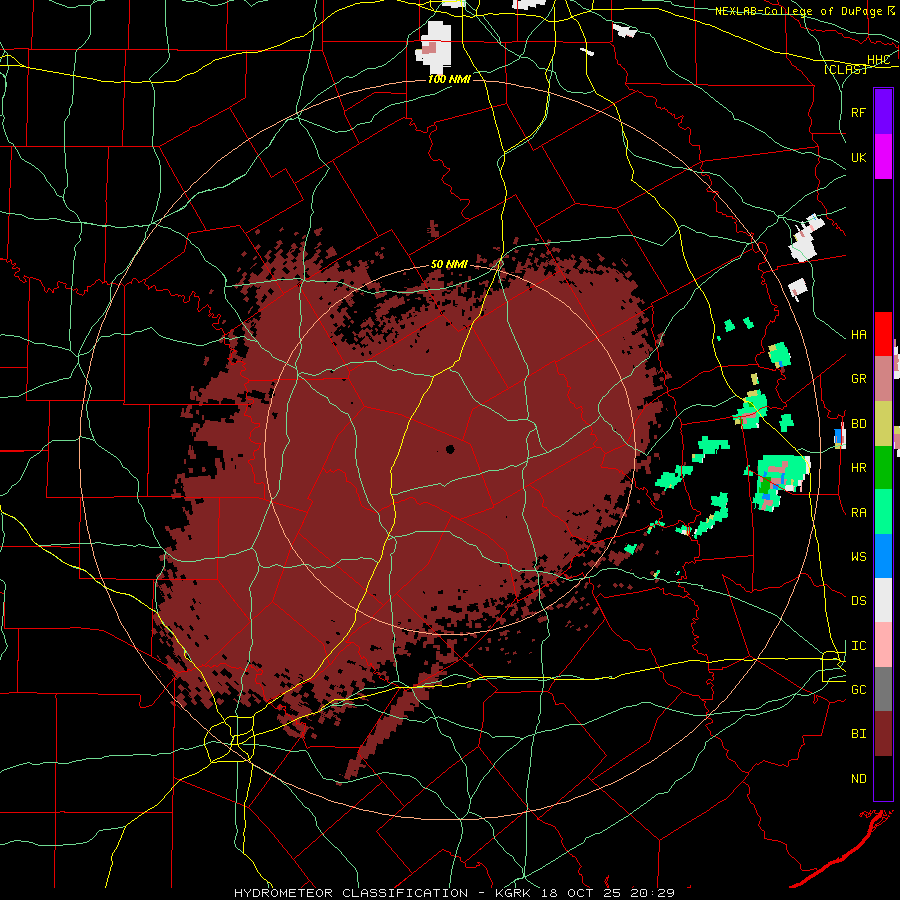This screenshot has height=900, width=900.
Task: Select the BD yellow legend block
Action: pos(883,424)
